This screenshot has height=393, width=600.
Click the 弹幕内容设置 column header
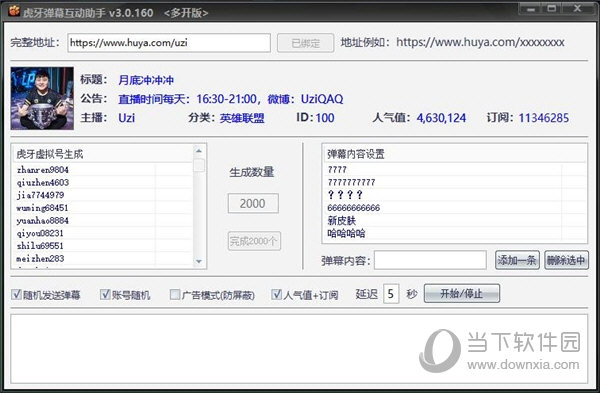[x=454, y=154]
